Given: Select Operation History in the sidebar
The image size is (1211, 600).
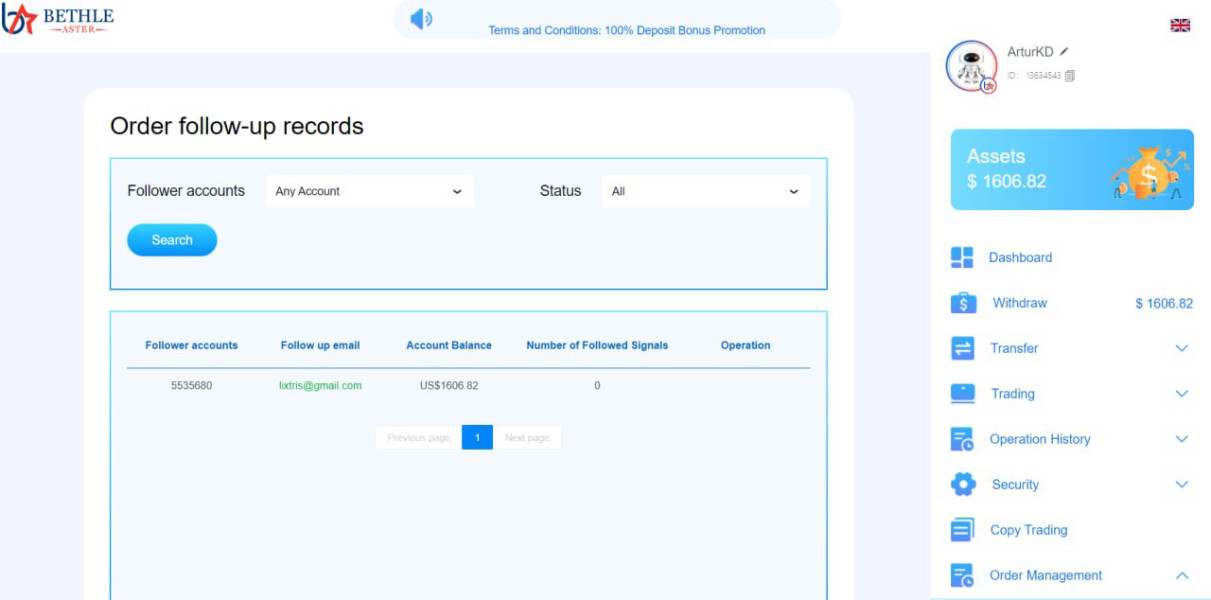Looking at the screenshot, I should tap(1039, 439).
